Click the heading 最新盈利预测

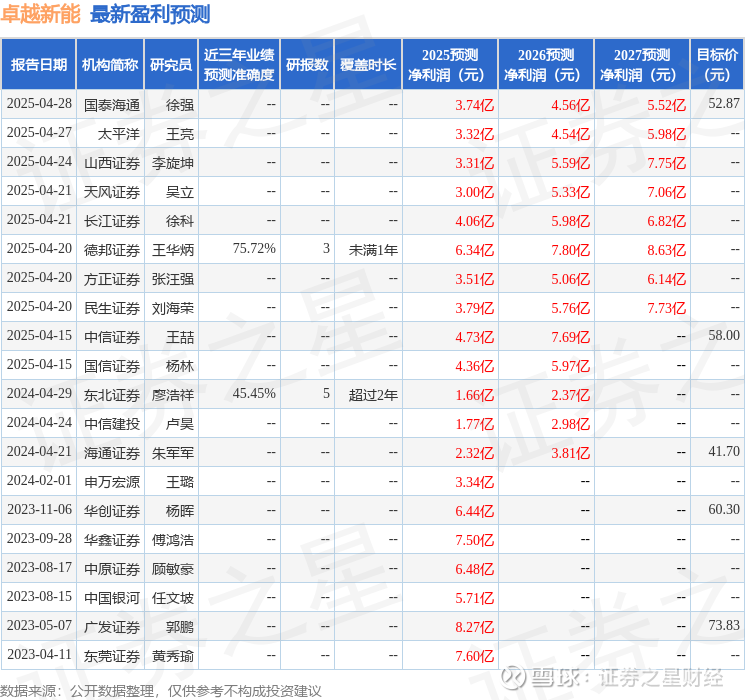150,14
